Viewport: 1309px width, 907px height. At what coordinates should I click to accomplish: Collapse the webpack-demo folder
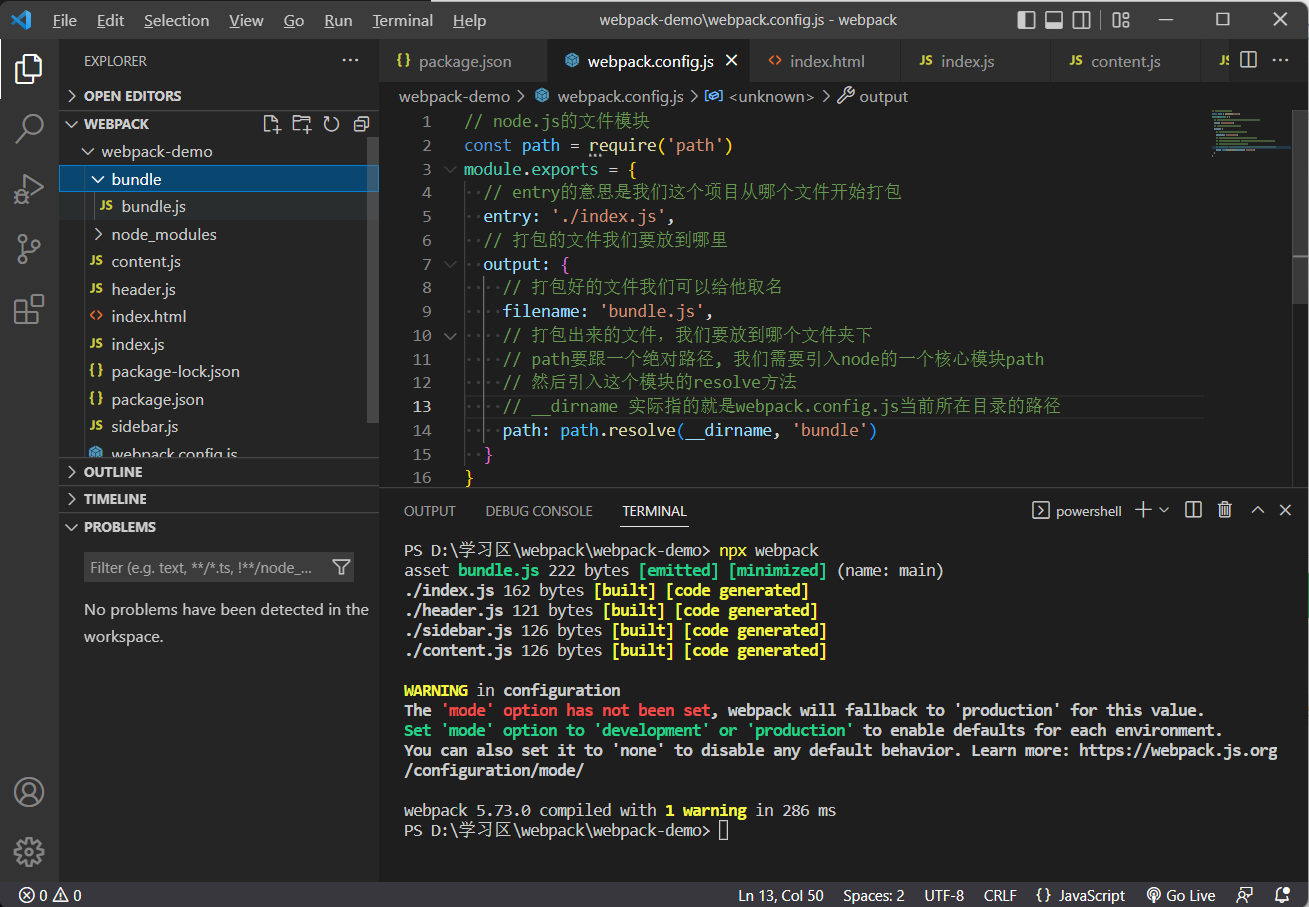pyautogui.click(x=219, y=152)
